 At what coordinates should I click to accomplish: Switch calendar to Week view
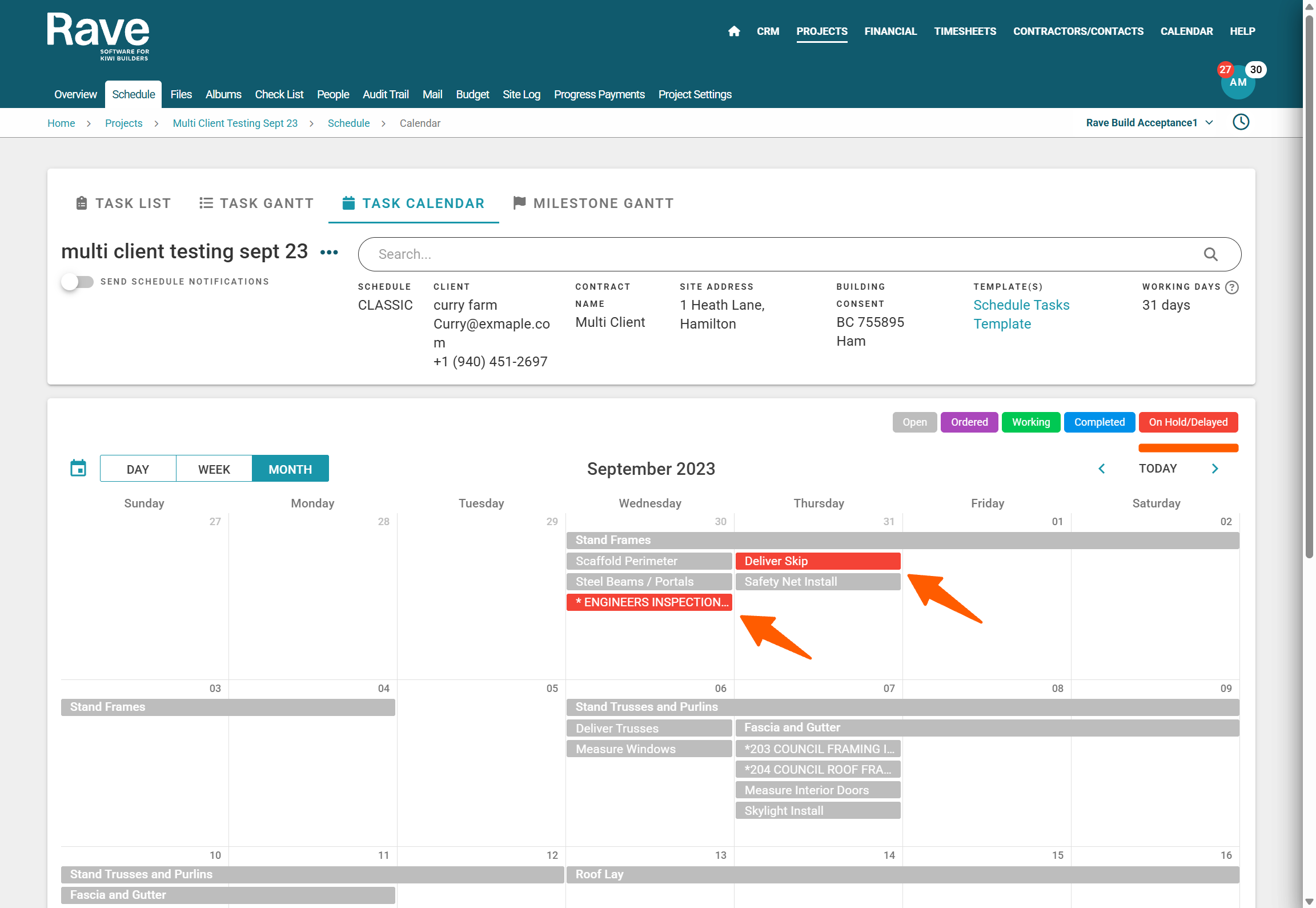click(x=214, y=469)
